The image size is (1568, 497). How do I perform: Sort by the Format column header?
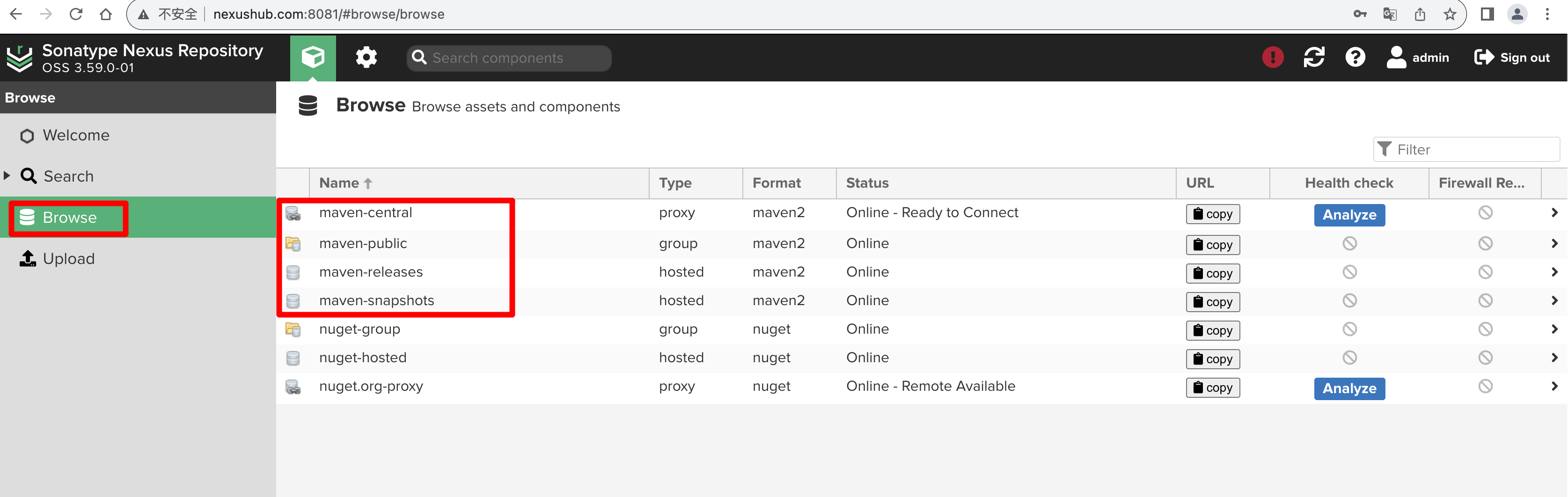(790, 183)
